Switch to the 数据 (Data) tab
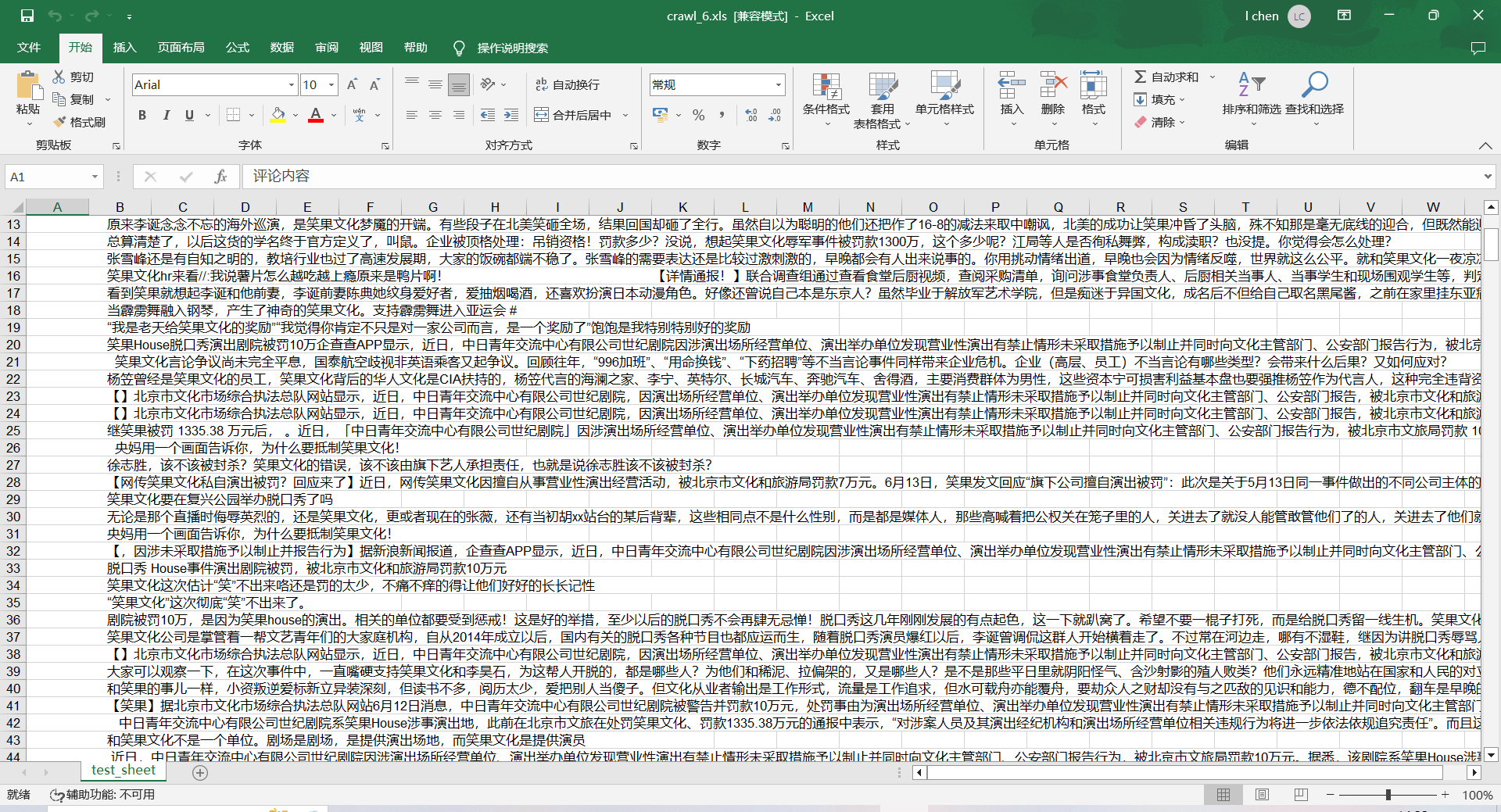This screenshot has height=812, width=1501. coord(282,48)
